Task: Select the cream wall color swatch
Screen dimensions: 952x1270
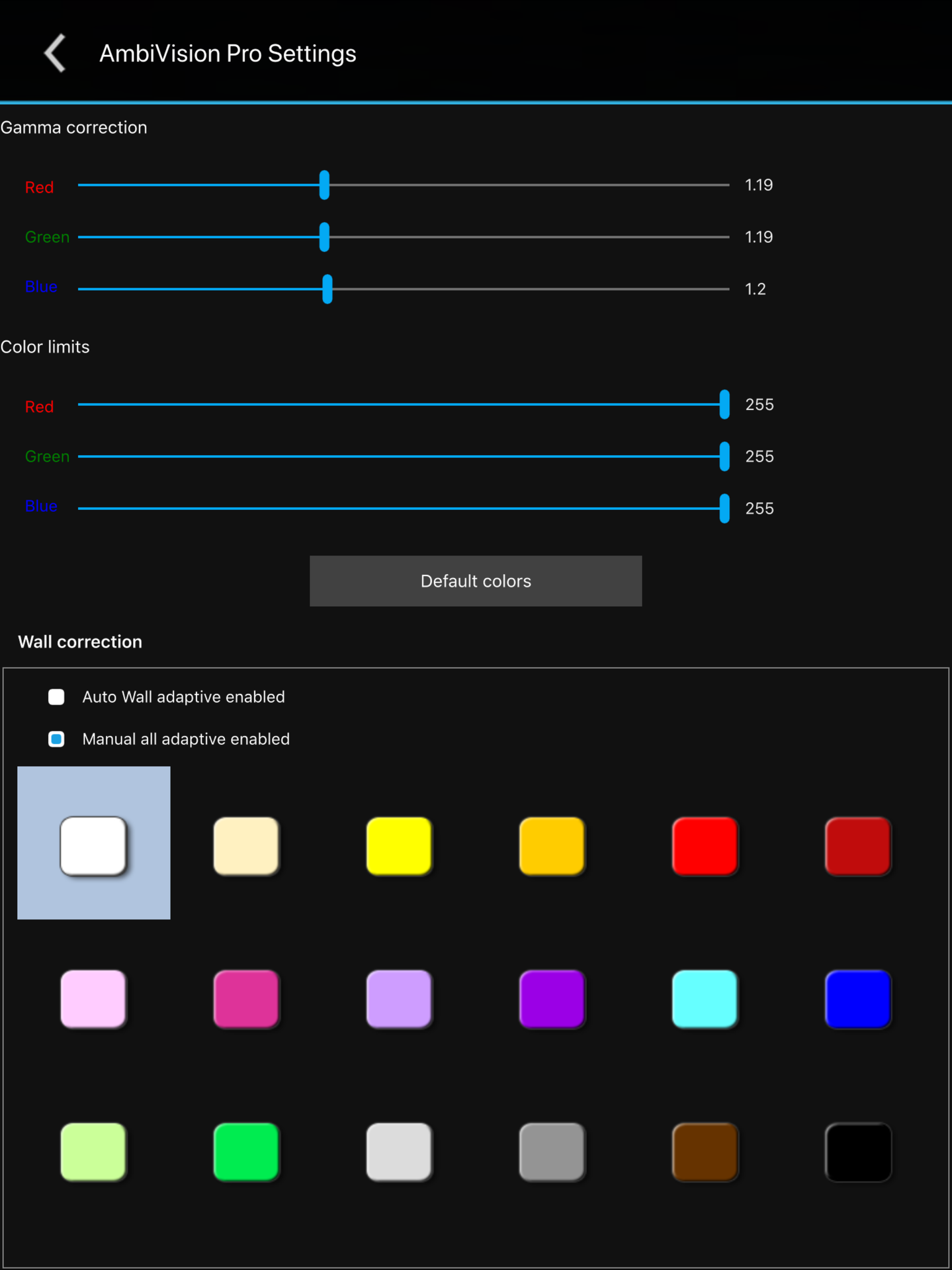Action: [246, 846]
